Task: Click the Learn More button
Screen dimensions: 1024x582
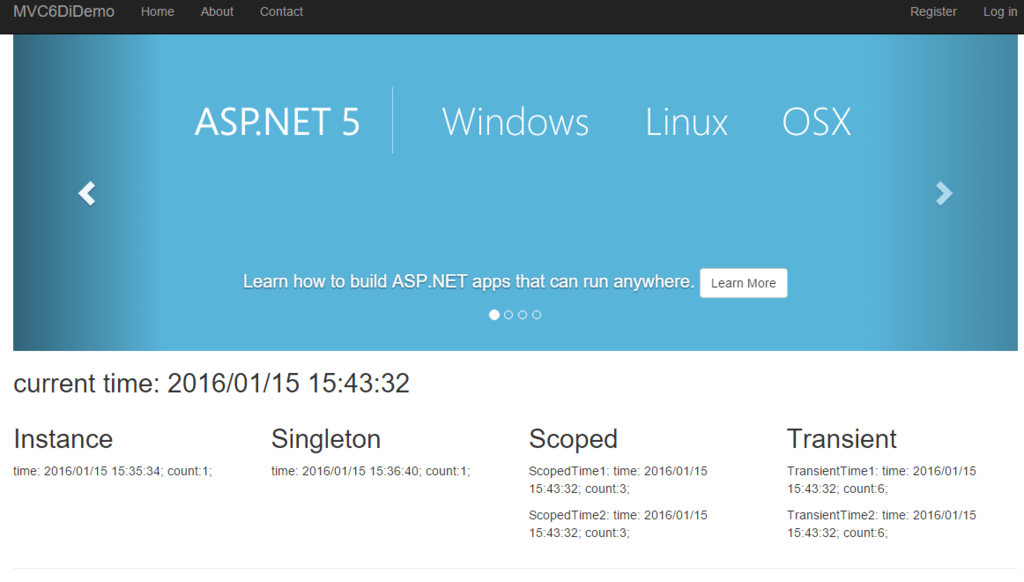Action: pos(743,283)
